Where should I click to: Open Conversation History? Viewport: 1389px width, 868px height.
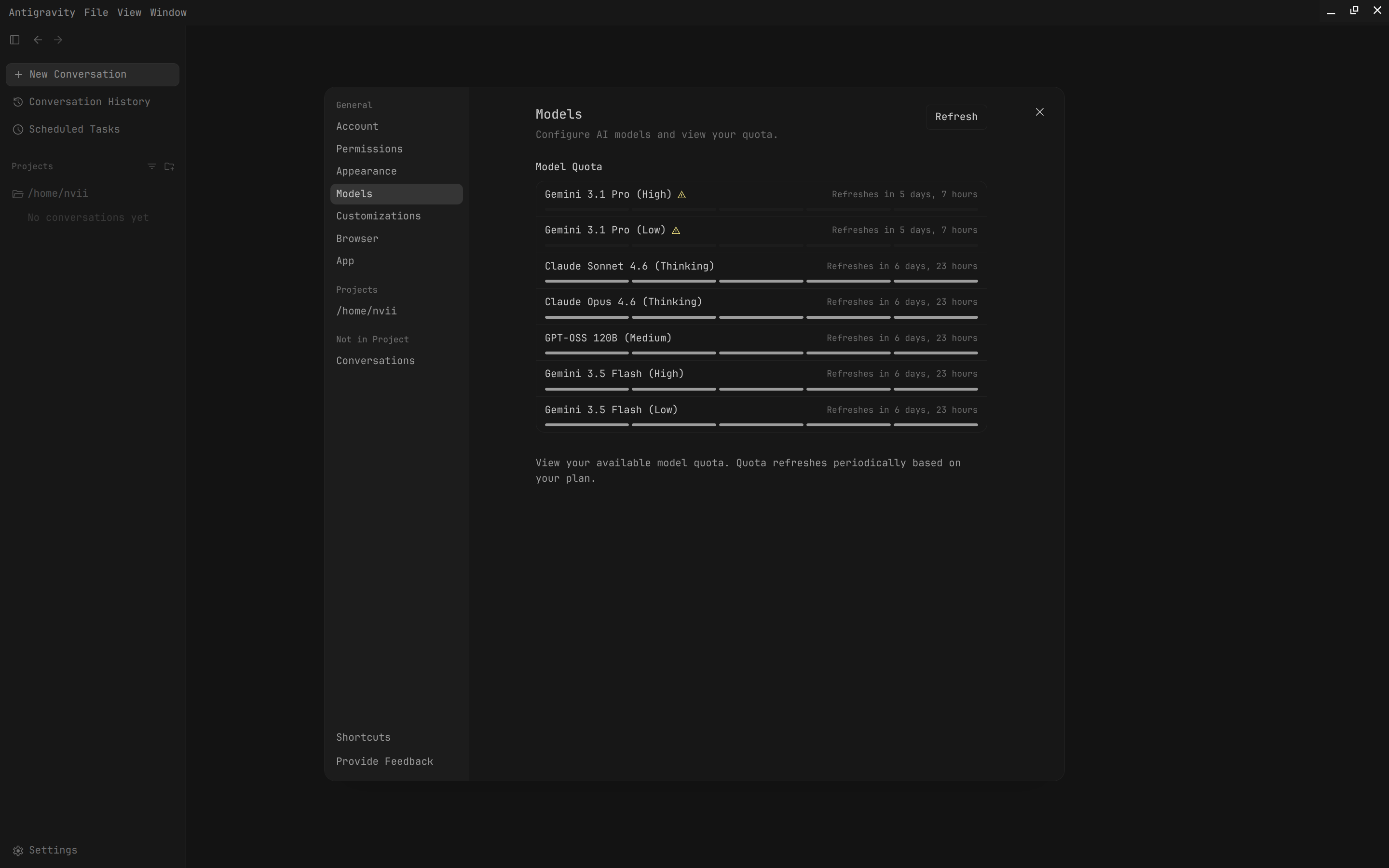93,102
